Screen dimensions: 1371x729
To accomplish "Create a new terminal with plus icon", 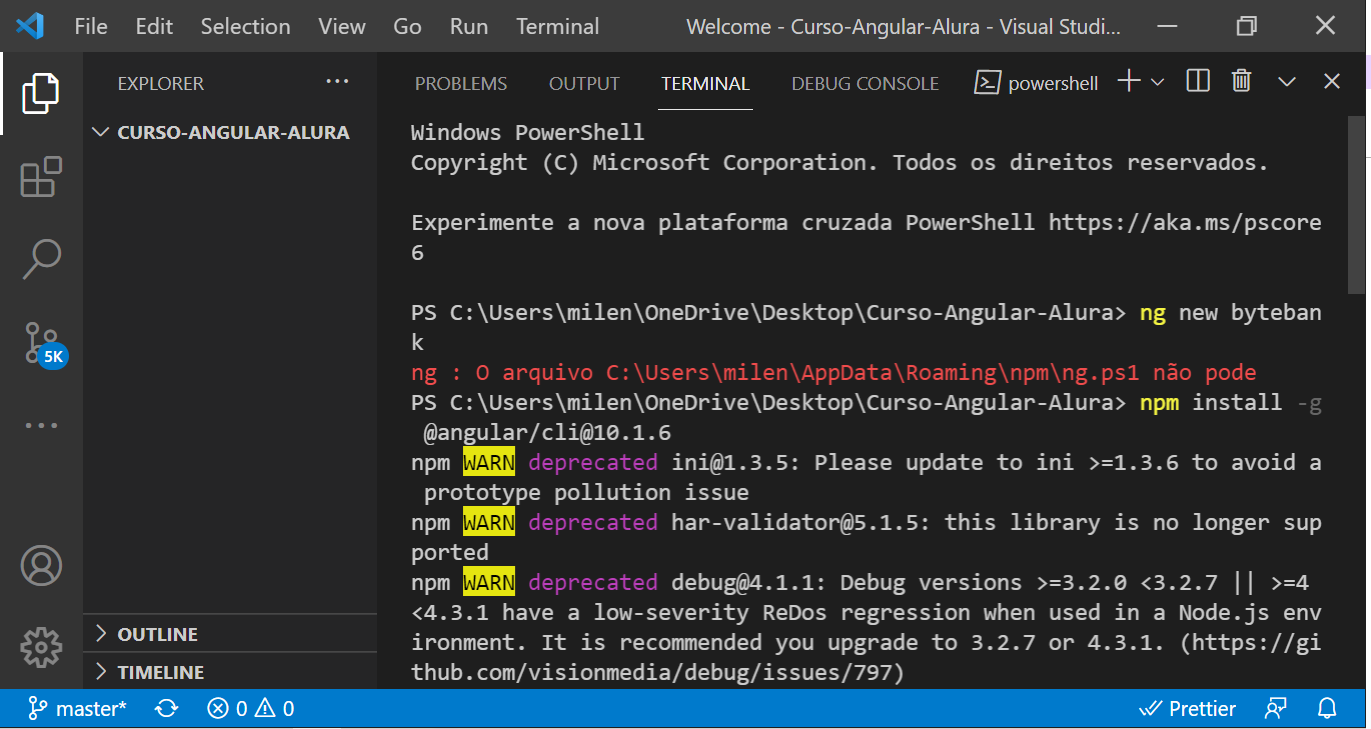I will pos(1129,82).
